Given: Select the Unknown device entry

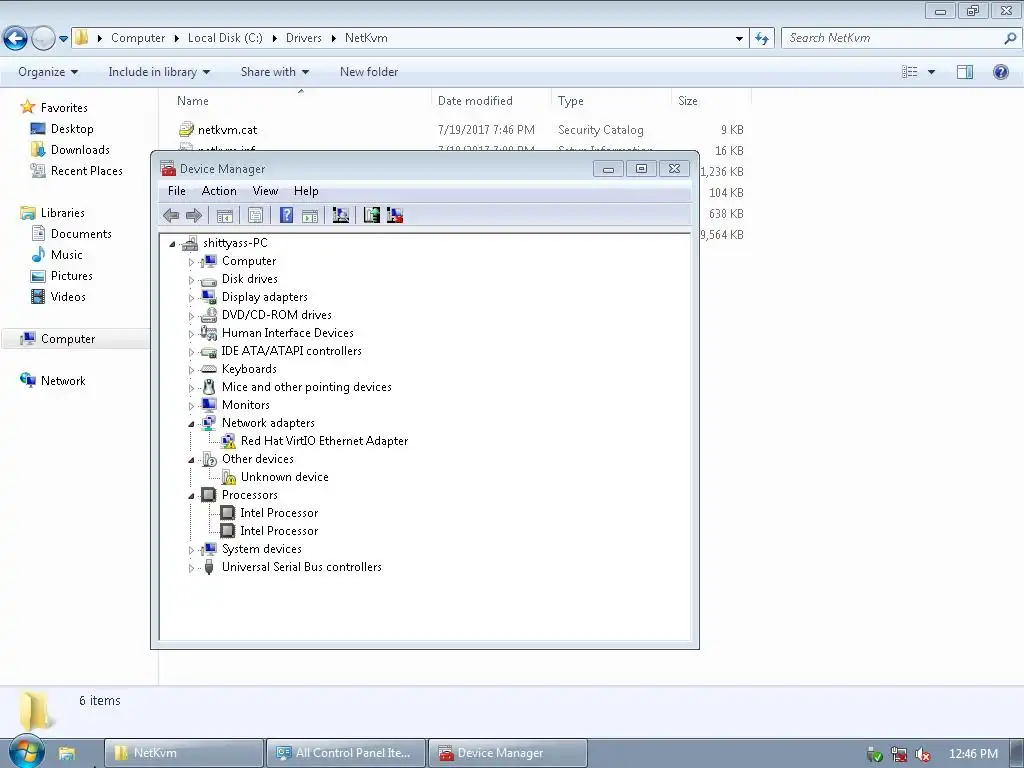Looking at the screenshot, I should pos(284,477).
